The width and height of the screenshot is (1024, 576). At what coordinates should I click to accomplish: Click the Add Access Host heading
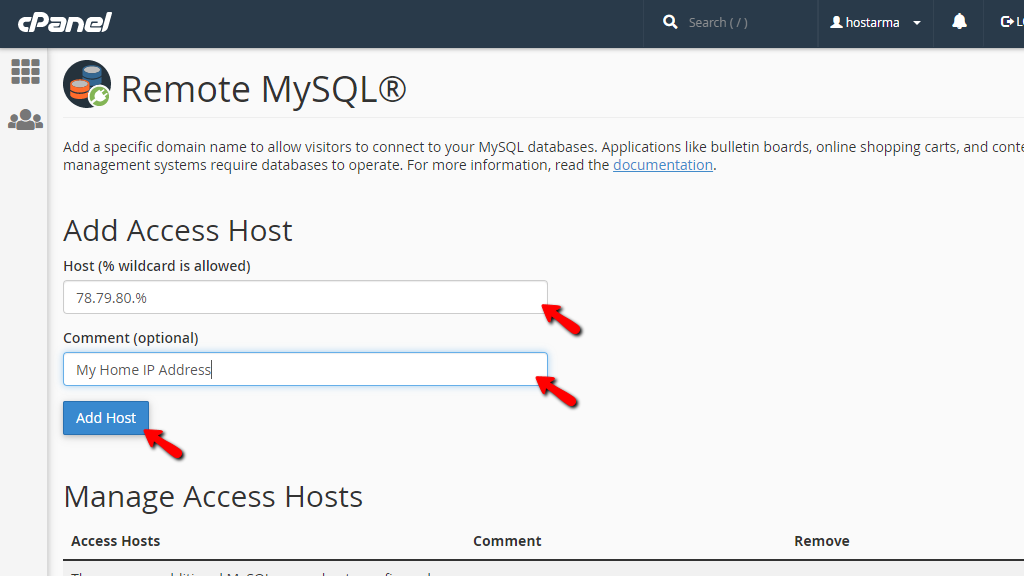pyautogui.click(x=177, y=230)
